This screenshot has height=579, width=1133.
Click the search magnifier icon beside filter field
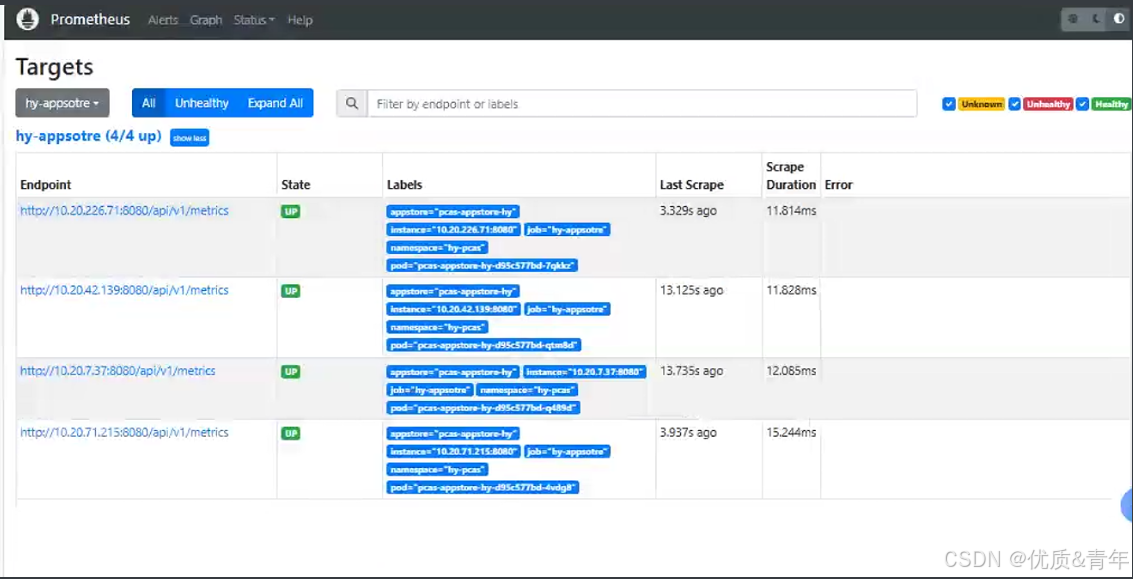[x=352, y=103]
